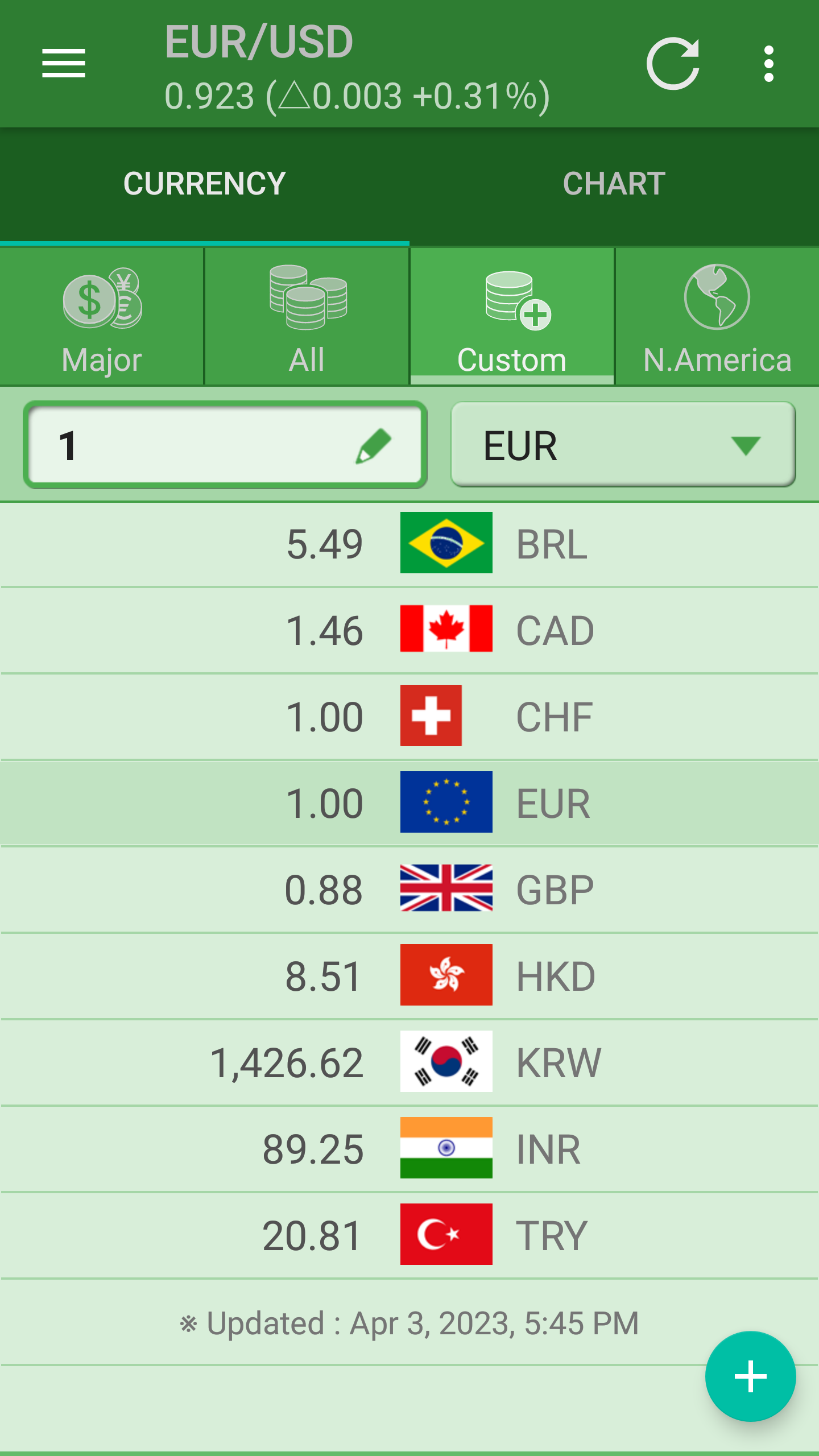Refresh the exchange rates
This screenshot has height=1456, width=819.
672,64
